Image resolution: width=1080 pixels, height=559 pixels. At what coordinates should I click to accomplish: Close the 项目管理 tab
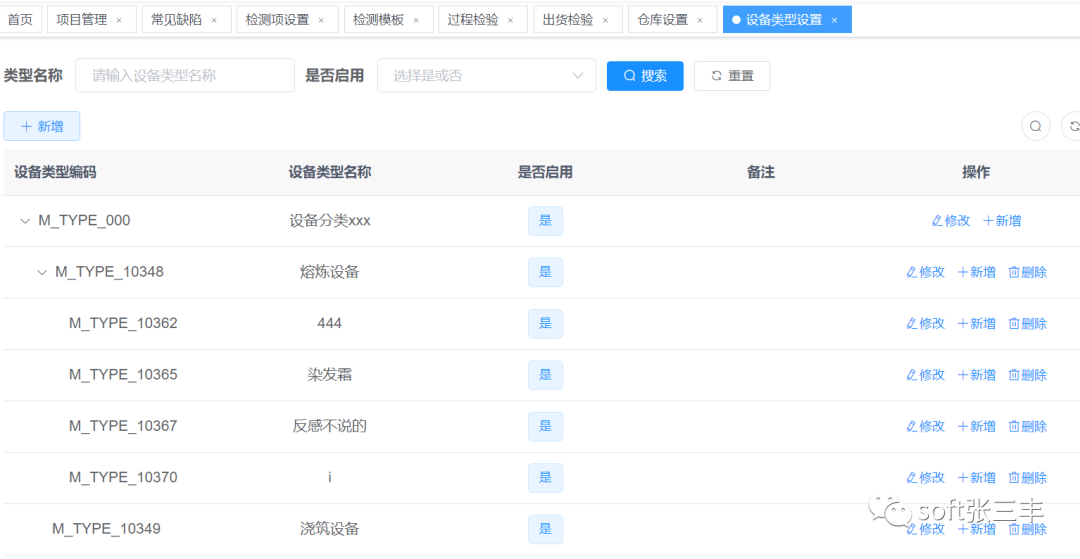[x=119, y=20]
